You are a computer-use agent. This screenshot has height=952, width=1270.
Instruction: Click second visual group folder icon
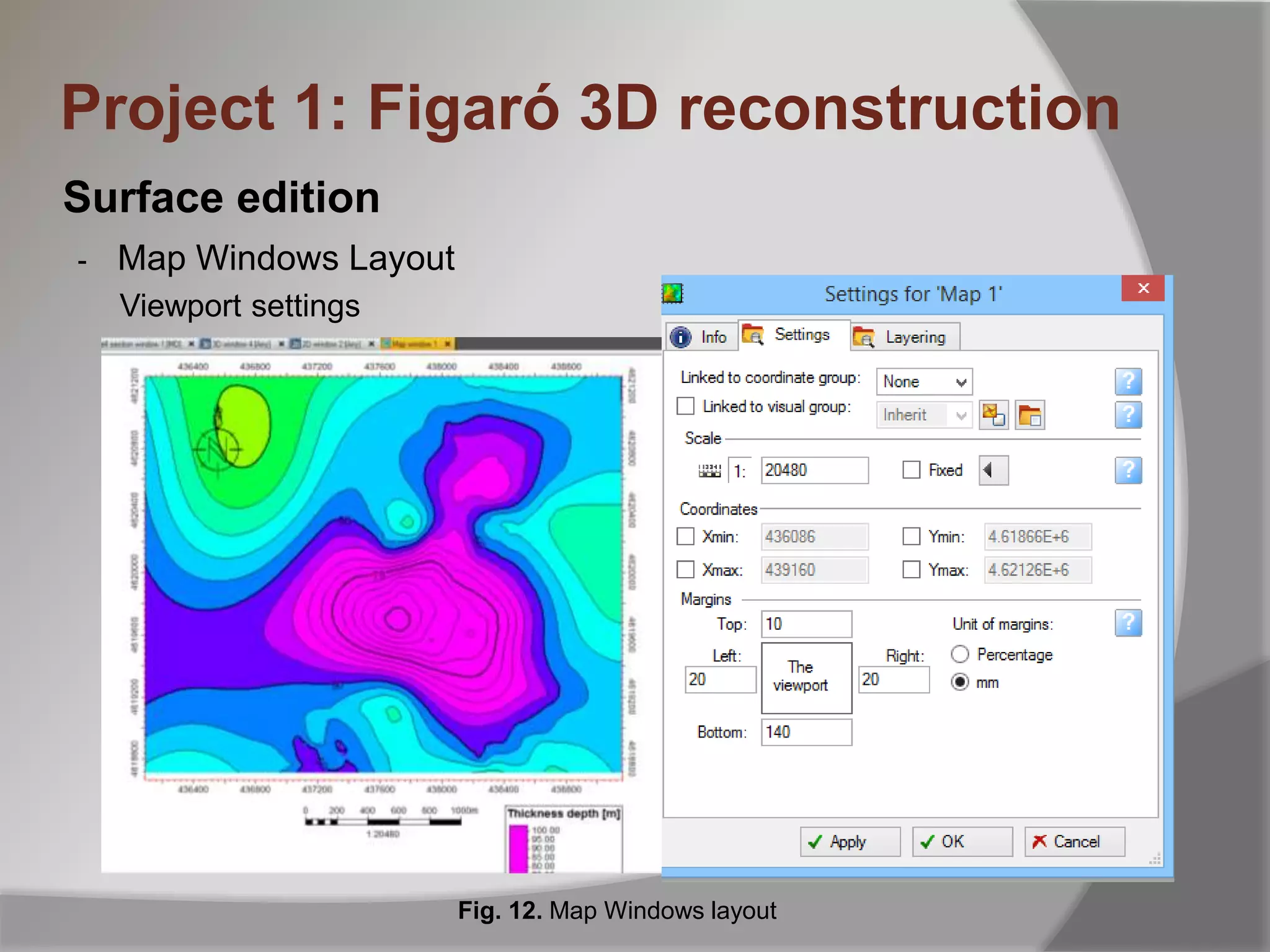tap(1029, 415)
